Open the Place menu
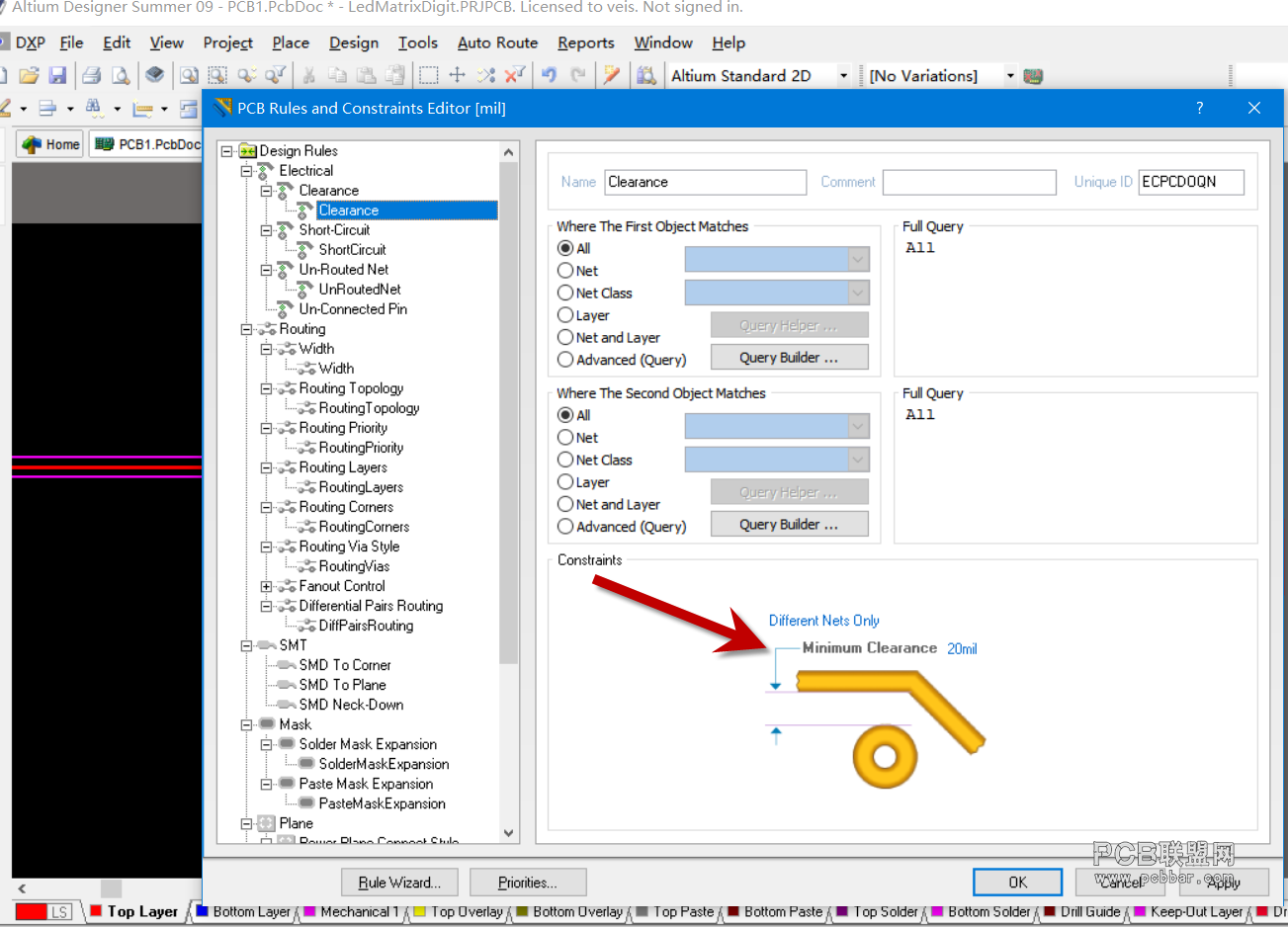Viewport: 1288px width, 927px height. (x=291, y=42)
